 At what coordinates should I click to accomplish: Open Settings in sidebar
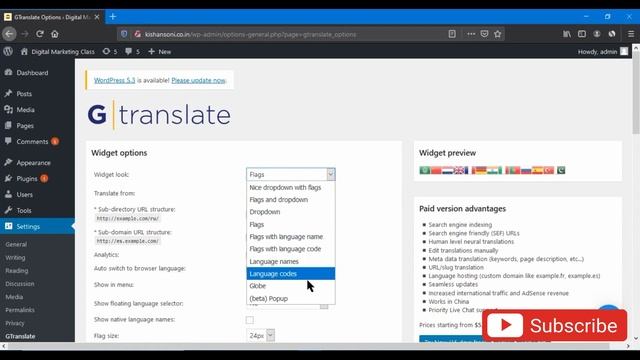pos(28,227)
